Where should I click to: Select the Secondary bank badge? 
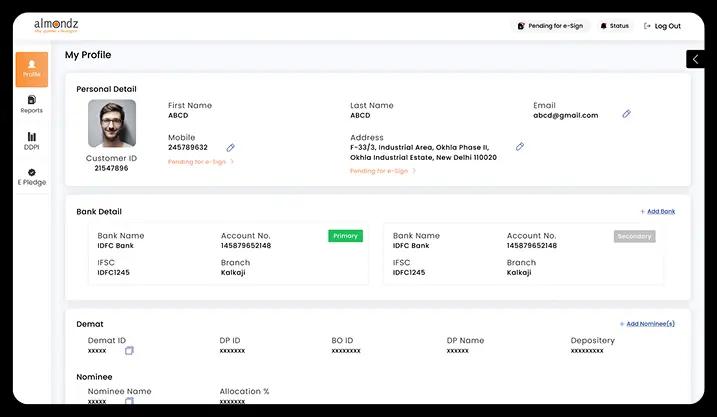(x=634, y=236)
